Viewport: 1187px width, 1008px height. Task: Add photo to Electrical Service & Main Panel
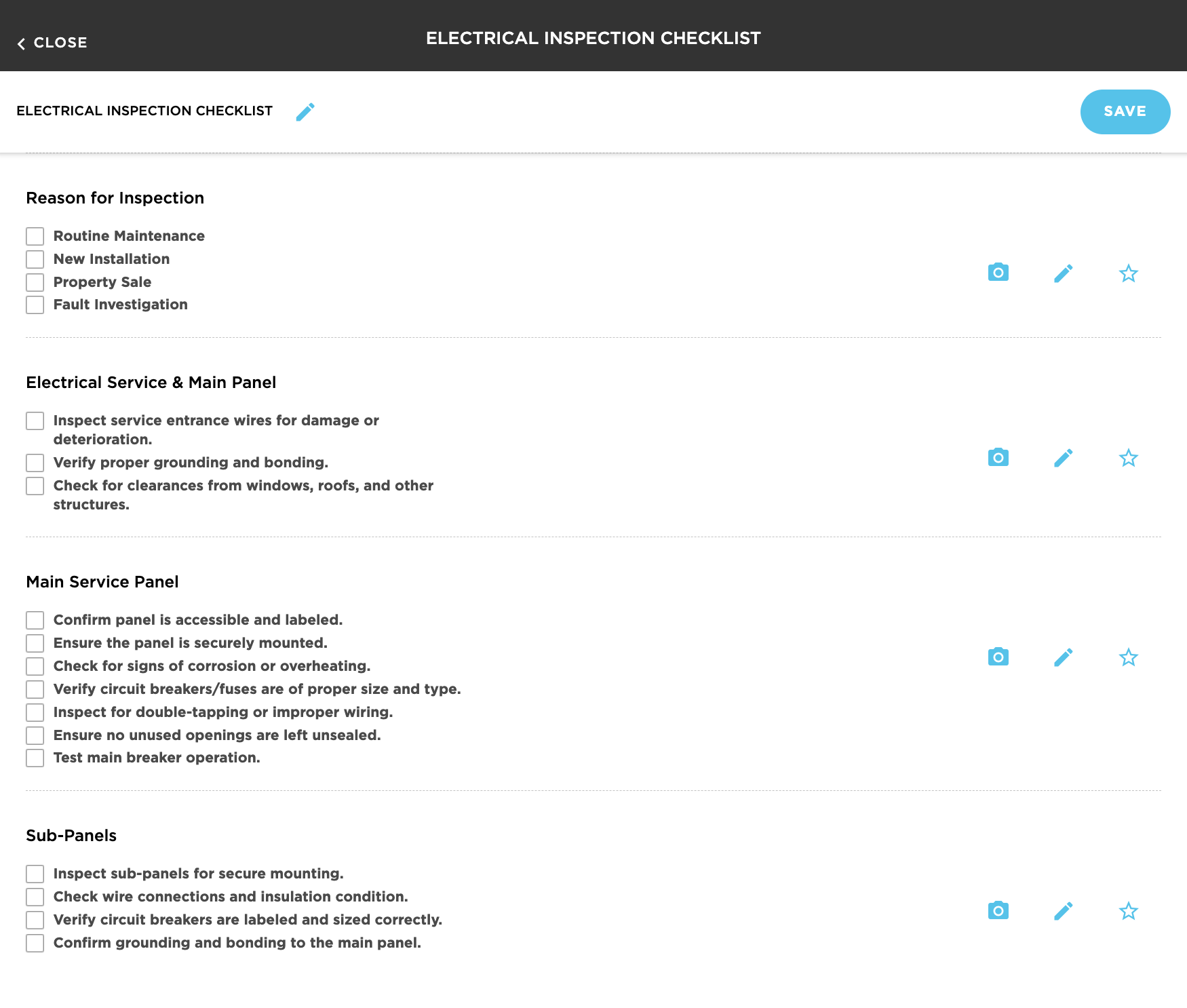click(x=998, y=458)
